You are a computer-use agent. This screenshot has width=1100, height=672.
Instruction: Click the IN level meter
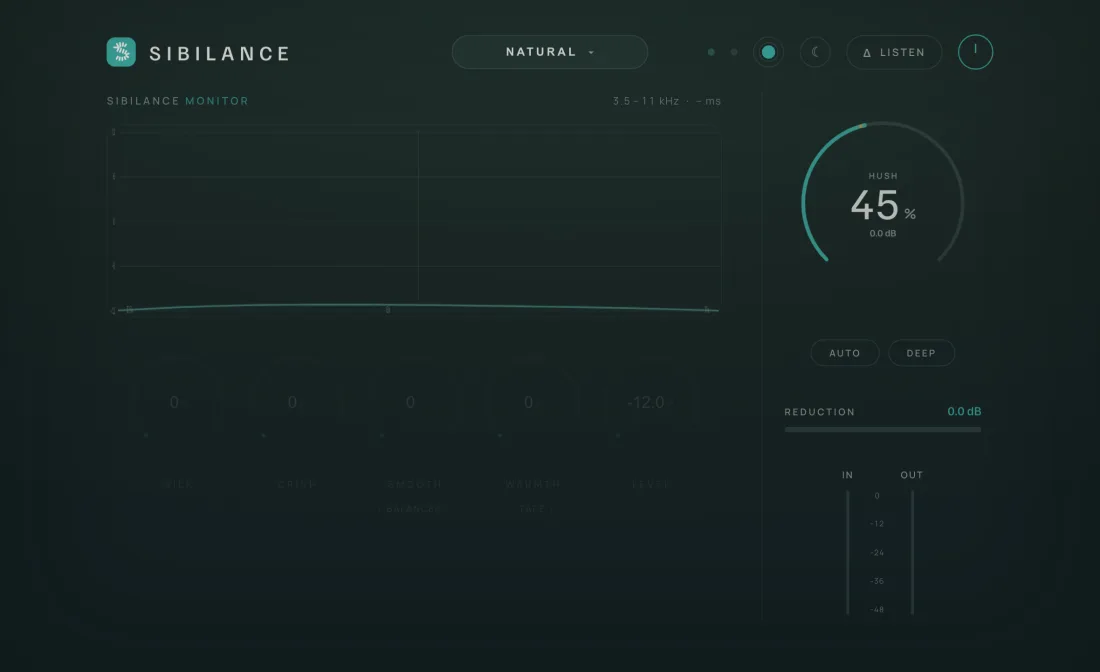point(847,553)
